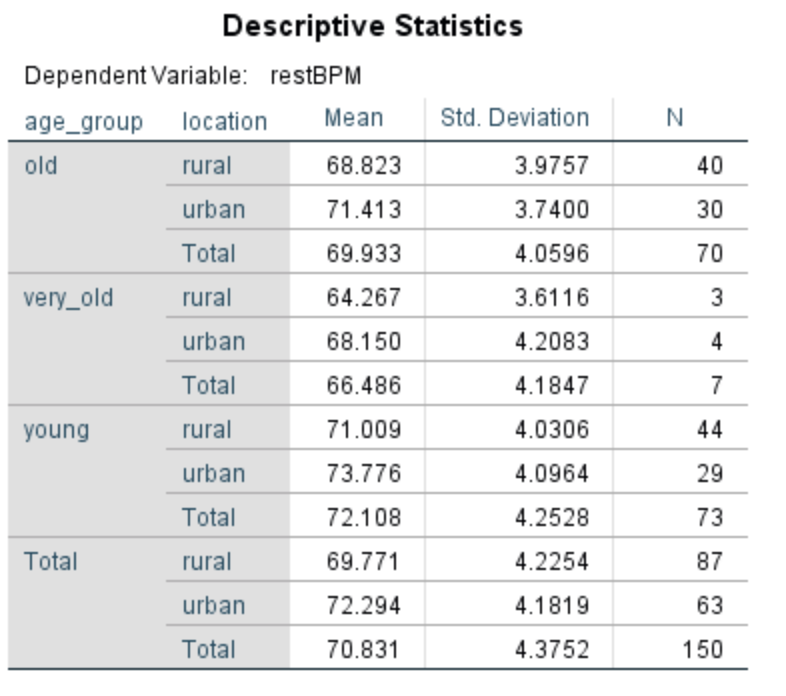
Task: Select standard deviation 3.6116
Action: coord(552,298)
